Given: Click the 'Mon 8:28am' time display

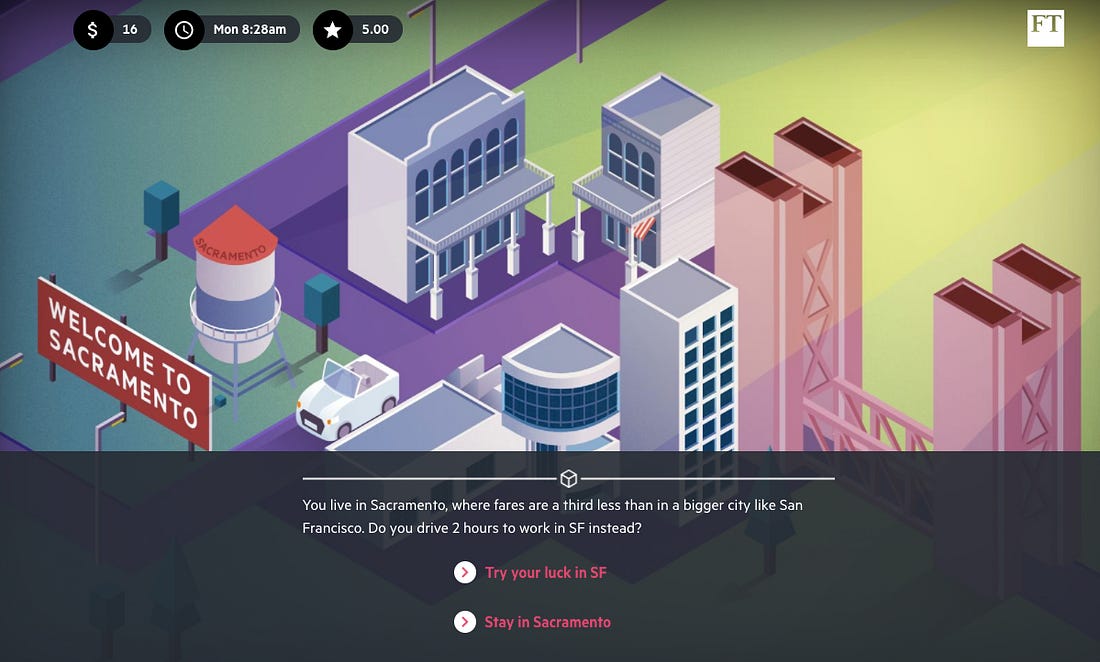Looking at the screenshot, I should click(x=250, y=29).
